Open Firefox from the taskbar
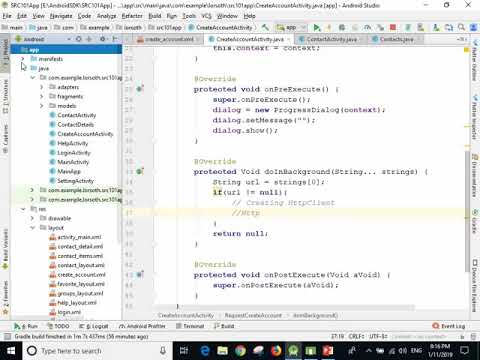Image resolution: width=480 pixels, height=360 pixels. pos(276,351)
